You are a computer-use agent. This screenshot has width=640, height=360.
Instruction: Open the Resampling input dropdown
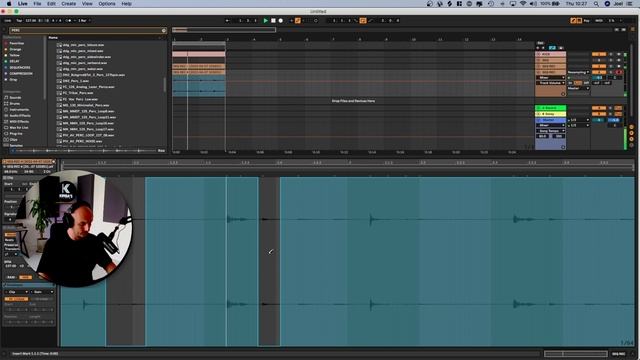[578, 72]
